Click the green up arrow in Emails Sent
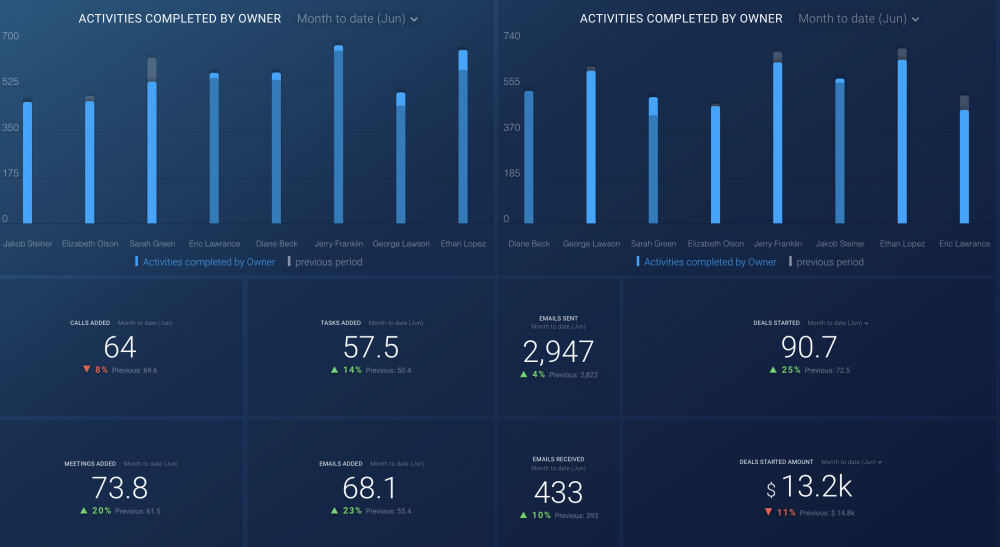 (x=523, y=375)
